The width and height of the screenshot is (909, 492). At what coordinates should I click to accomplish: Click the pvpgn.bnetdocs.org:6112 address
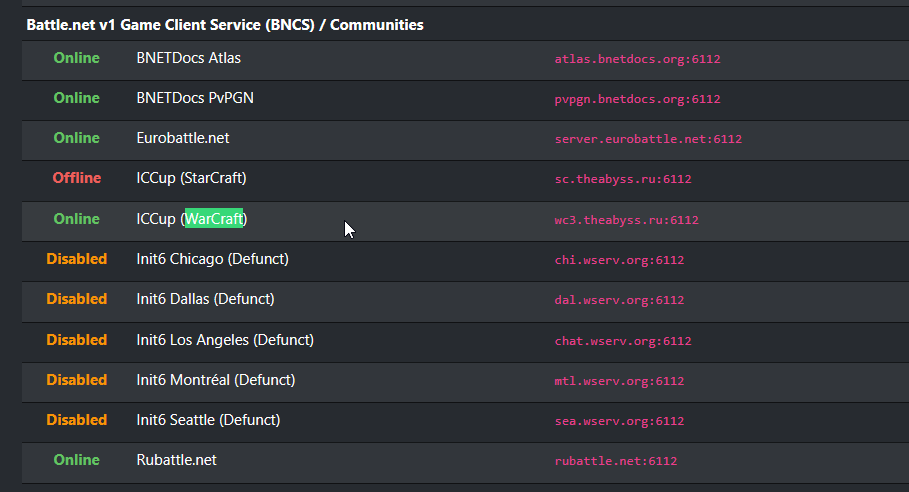tap(637, 99)
